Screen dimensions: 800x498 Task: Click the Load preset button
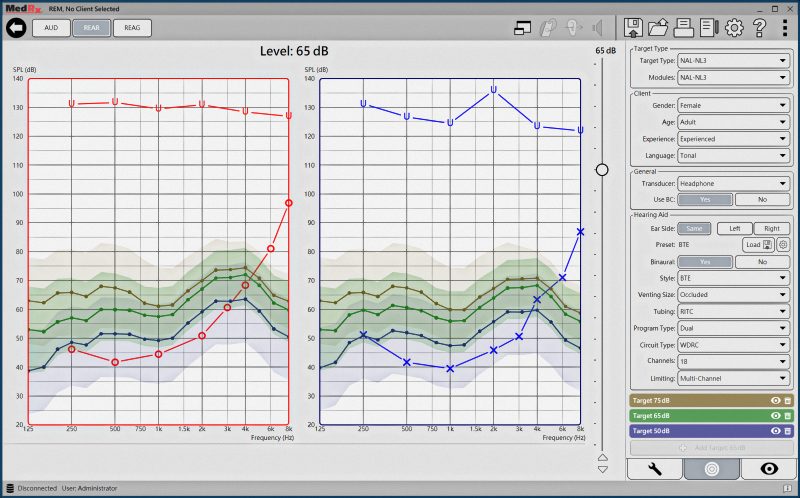(757, 245)
